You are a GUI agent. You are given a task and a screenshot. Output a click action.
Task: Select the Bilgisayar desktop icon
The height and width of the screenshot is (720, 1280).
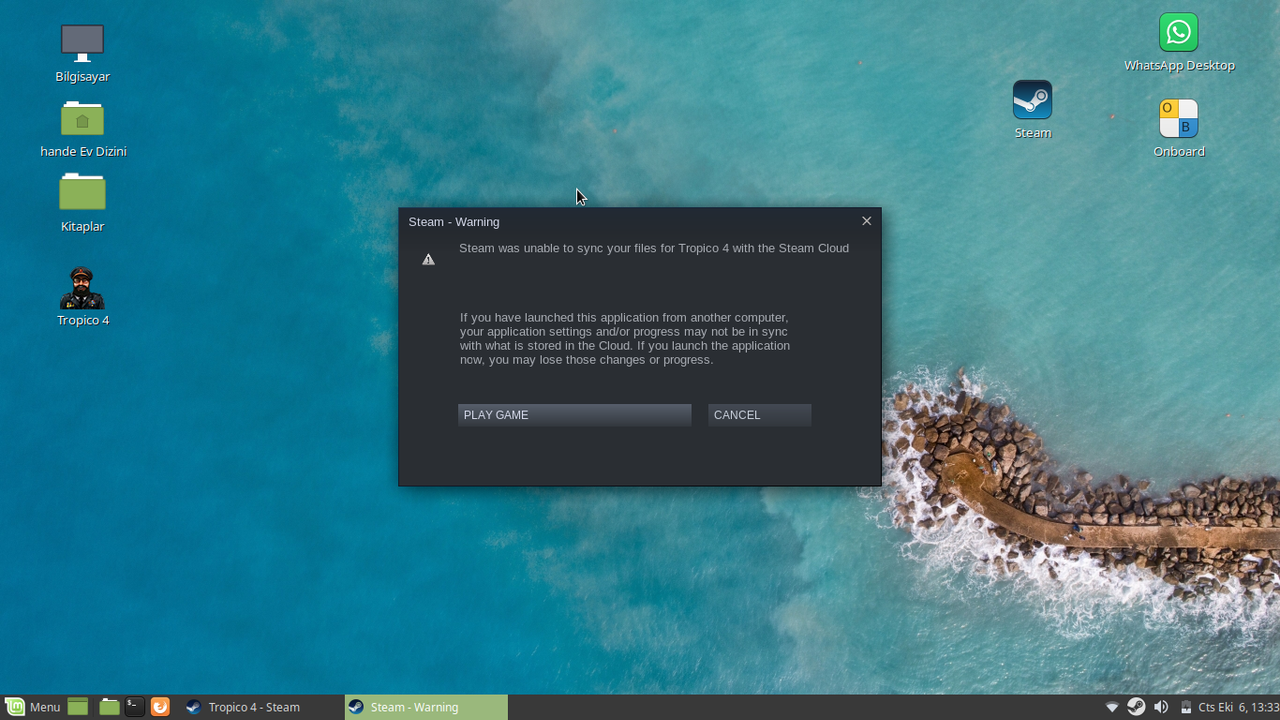[82, 54]
